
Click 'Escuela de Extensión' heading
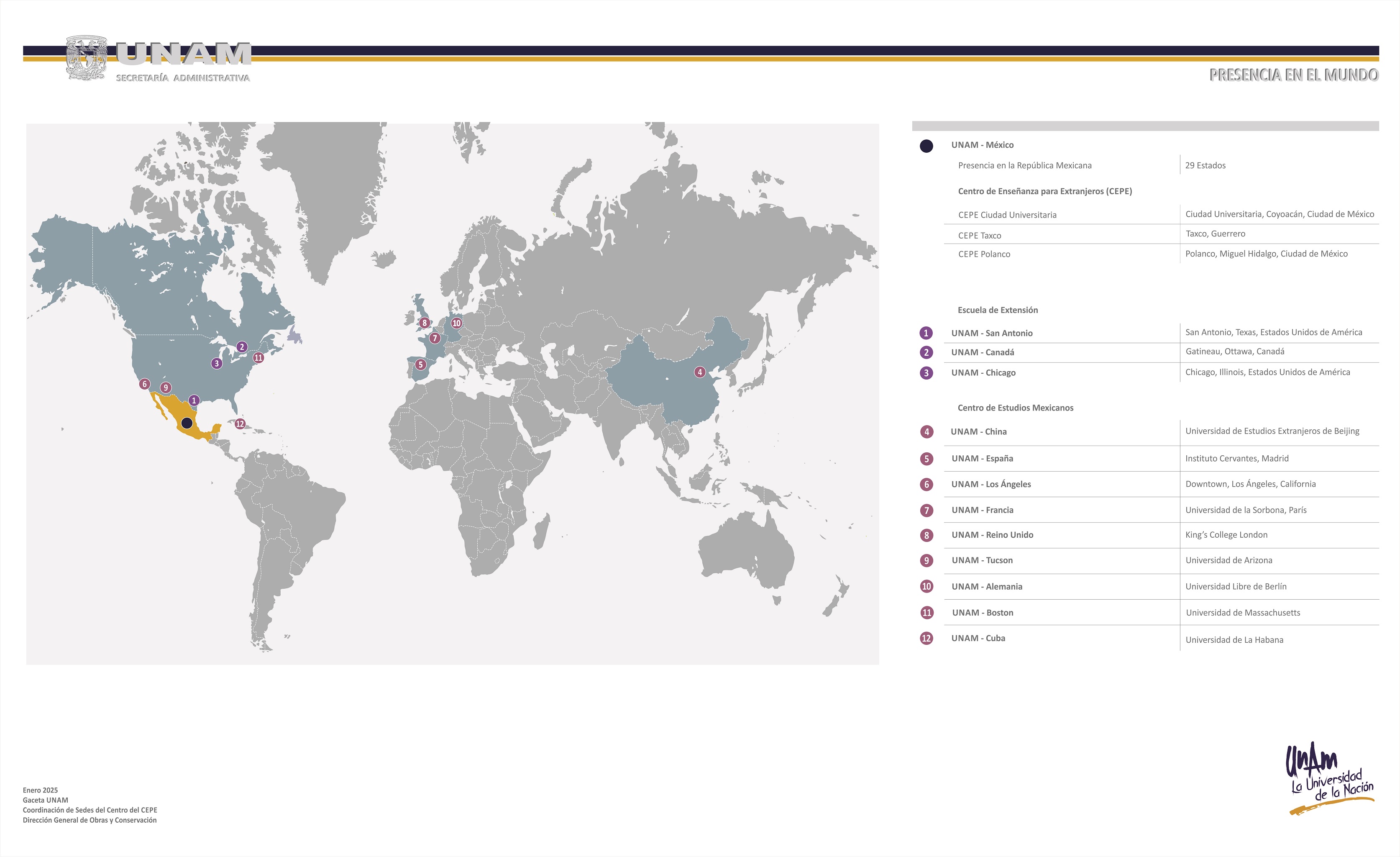point(998,310)
